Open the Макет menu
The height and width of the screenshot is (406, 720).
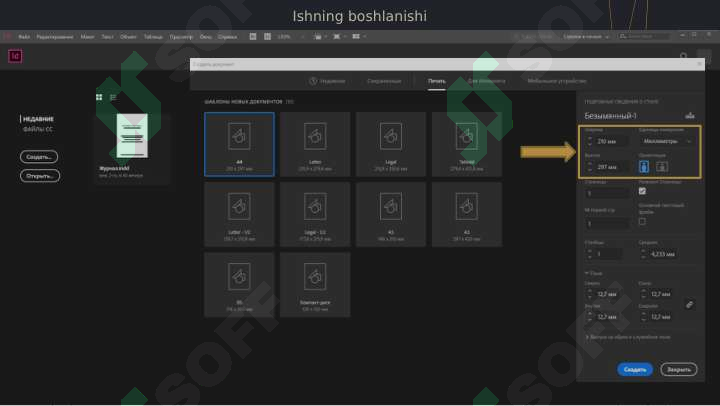tap(87, 37)
